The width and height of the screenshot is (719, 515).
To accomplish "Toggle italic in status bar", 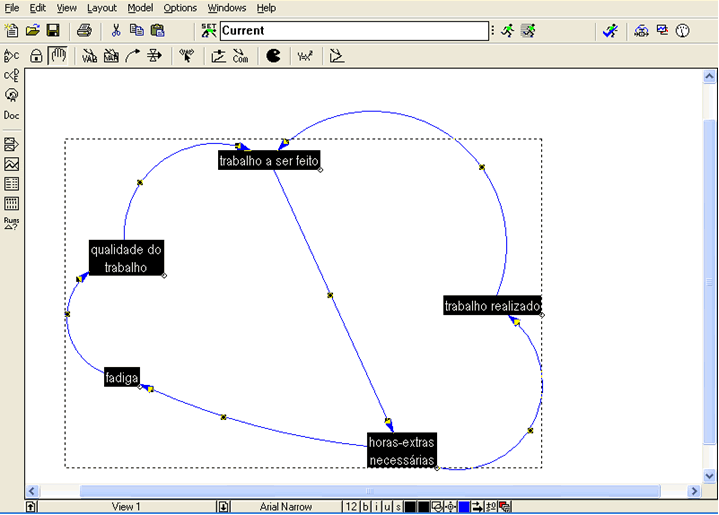I will [x=376, y=507].
